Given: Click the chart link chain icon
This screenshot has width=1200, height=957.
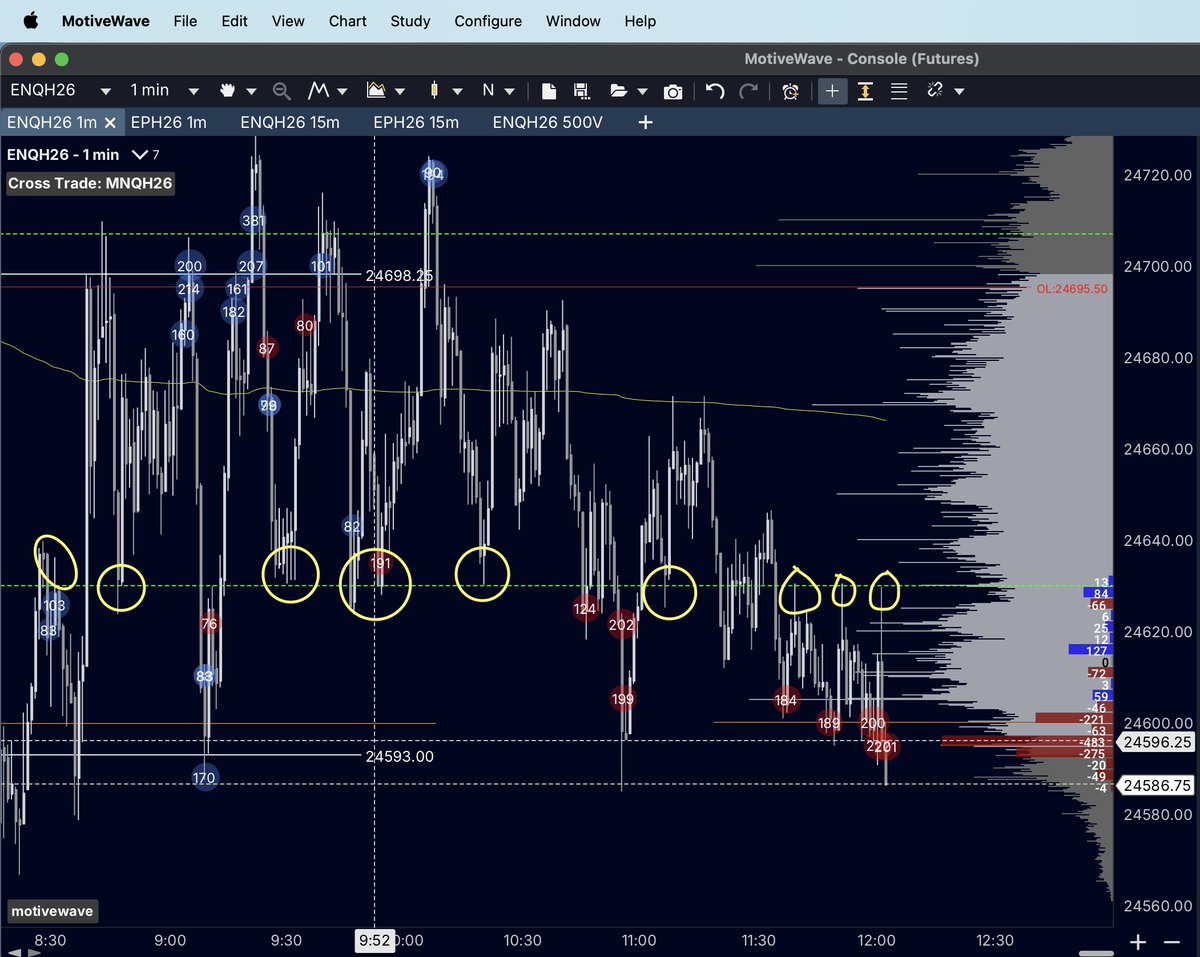Looking at the screenshot, I should [935, 90].
